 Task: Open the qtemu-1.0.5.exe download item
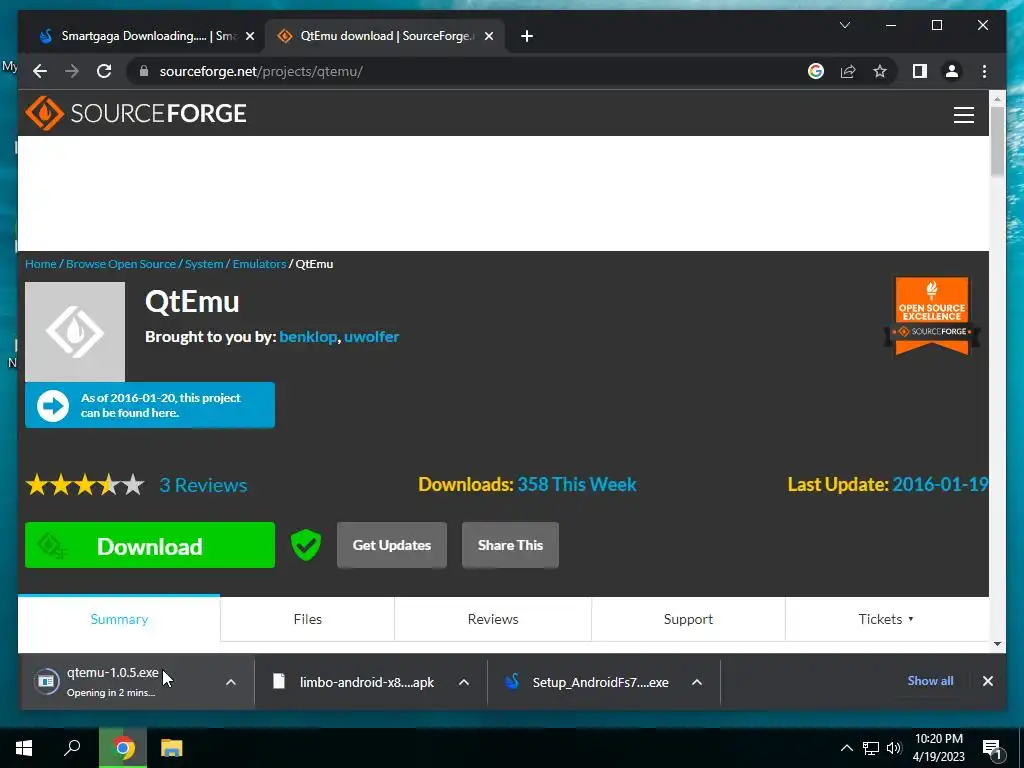tap(111, 682)
